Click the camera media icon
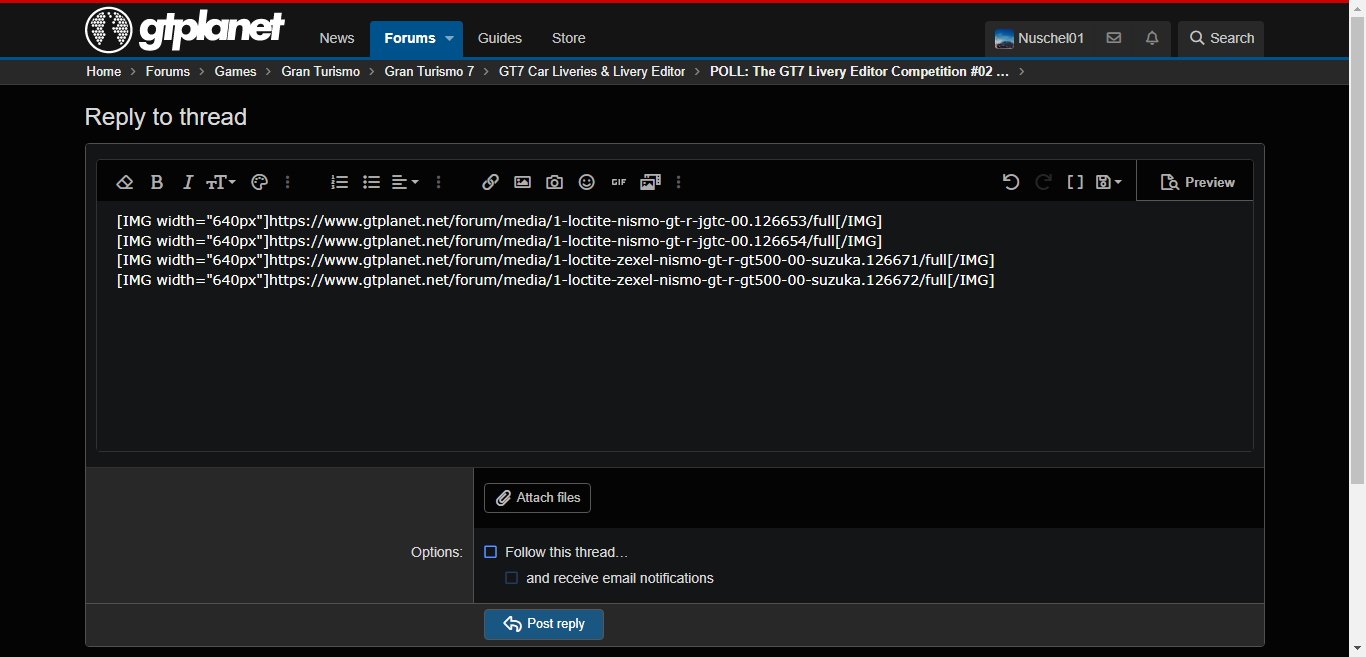This screenshot has height=657, width=1366. [x=554, y=182]
